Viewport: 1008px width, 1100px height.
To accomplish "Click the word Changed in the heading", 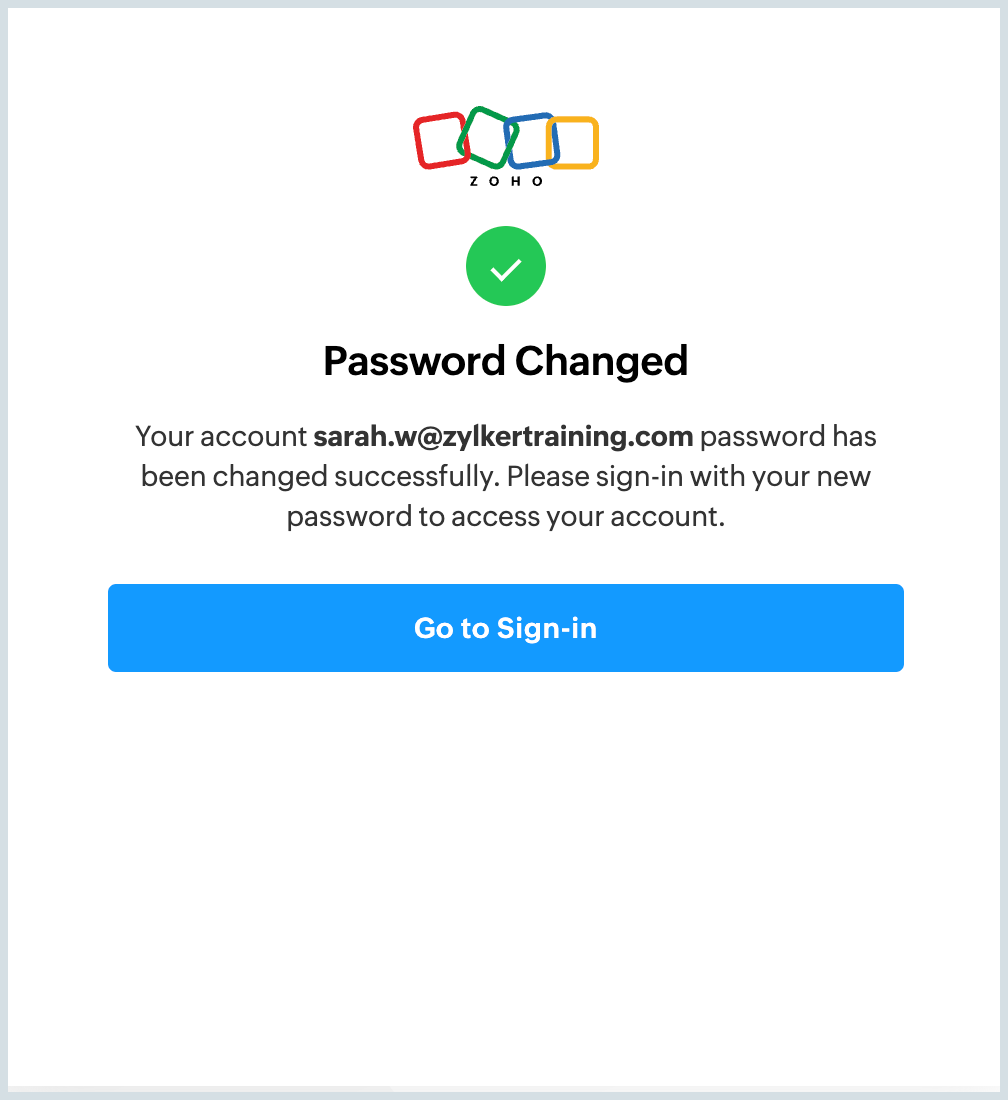I will [601, 361].
